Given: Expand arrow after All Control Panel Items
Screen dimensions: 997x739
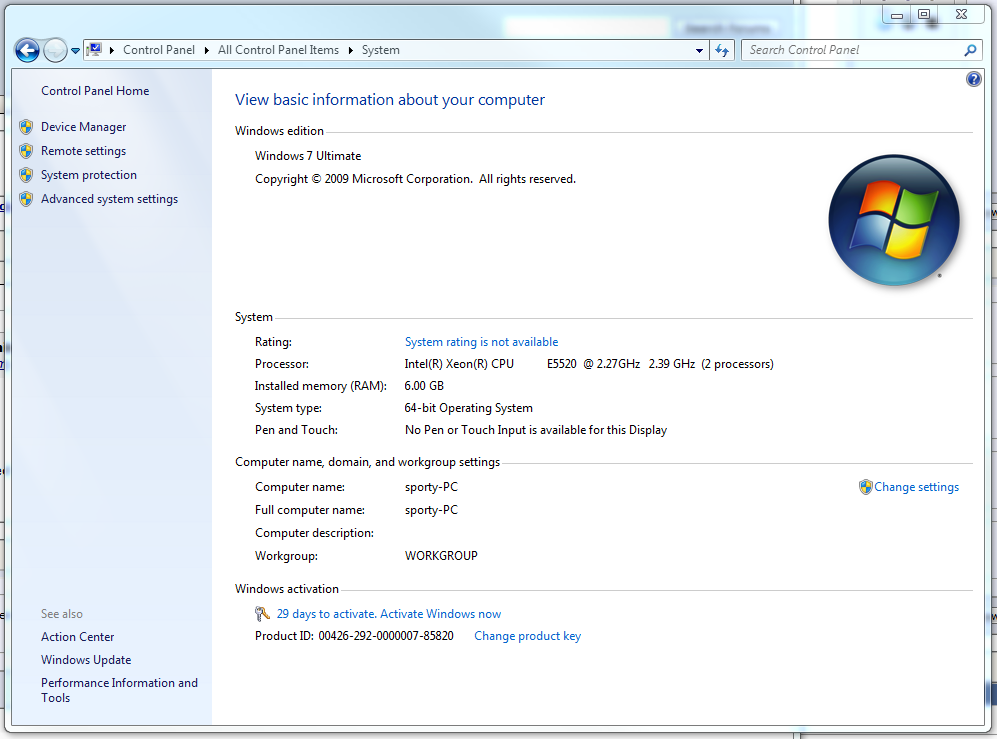Looking at the screenshot, I should (350, 50).
